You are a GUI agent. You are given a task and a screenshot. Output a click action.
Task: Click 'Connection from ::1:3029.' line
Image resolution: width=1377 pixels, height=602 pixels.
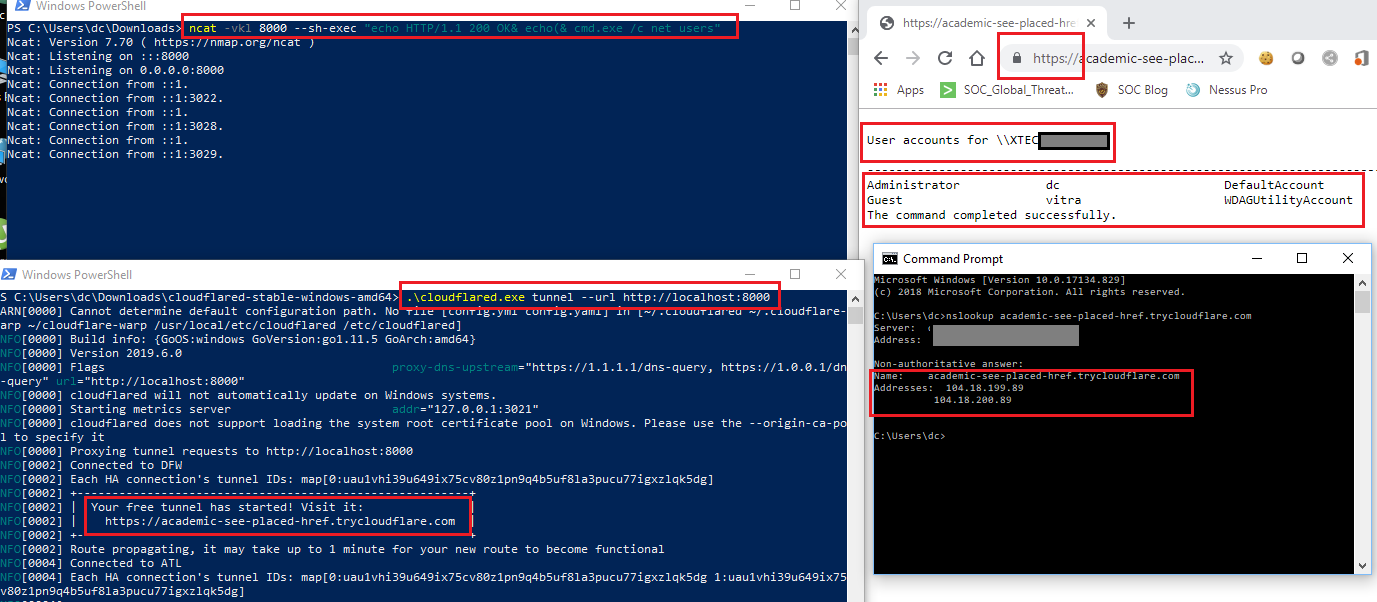coord(115,154)
